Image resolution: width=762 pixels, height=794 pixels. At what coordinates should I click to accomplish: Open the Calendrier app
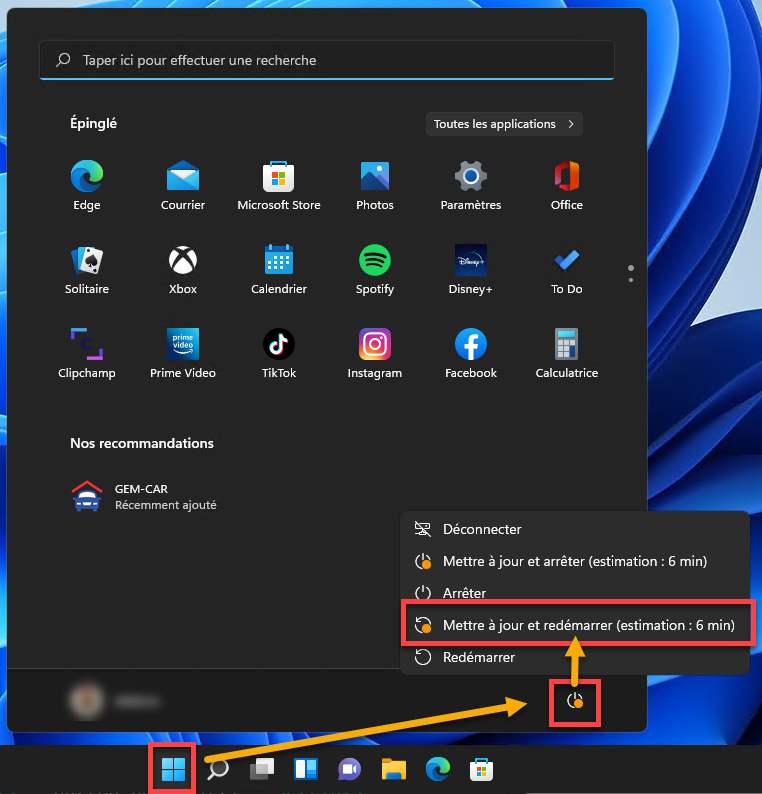click(x=278, y=269)
